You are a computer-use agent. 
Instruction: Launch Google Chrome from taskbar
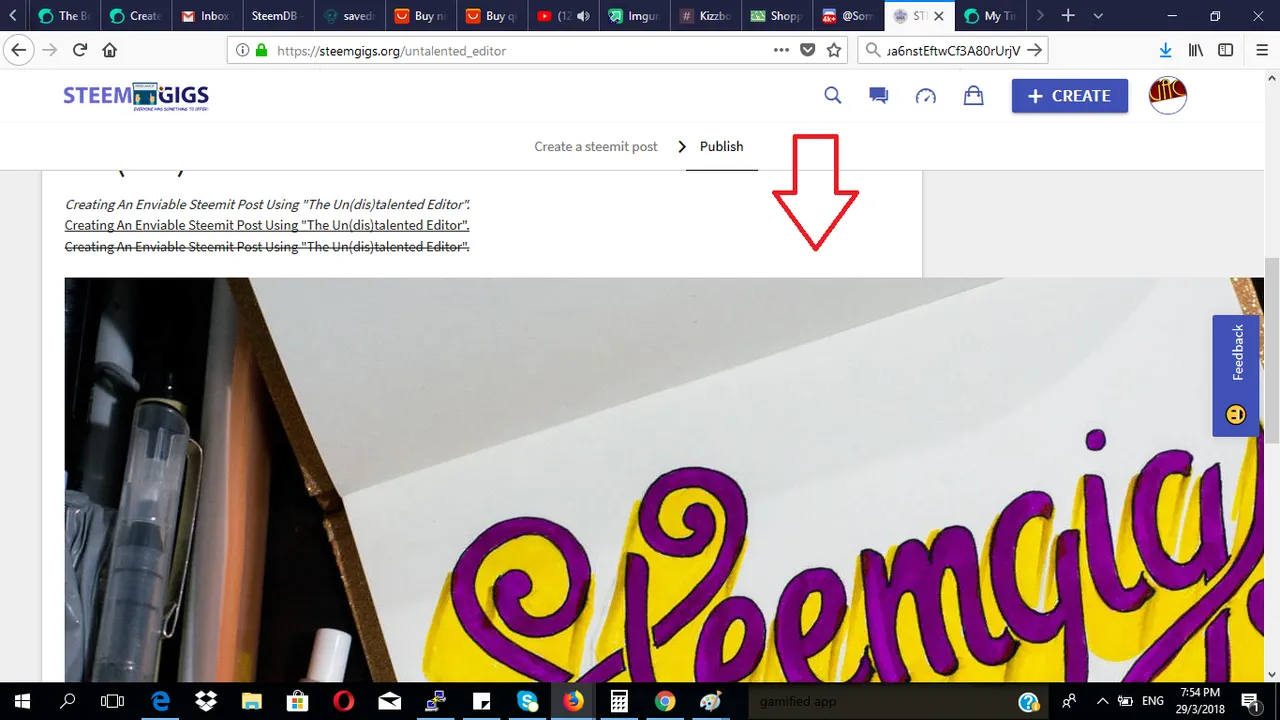665,701
